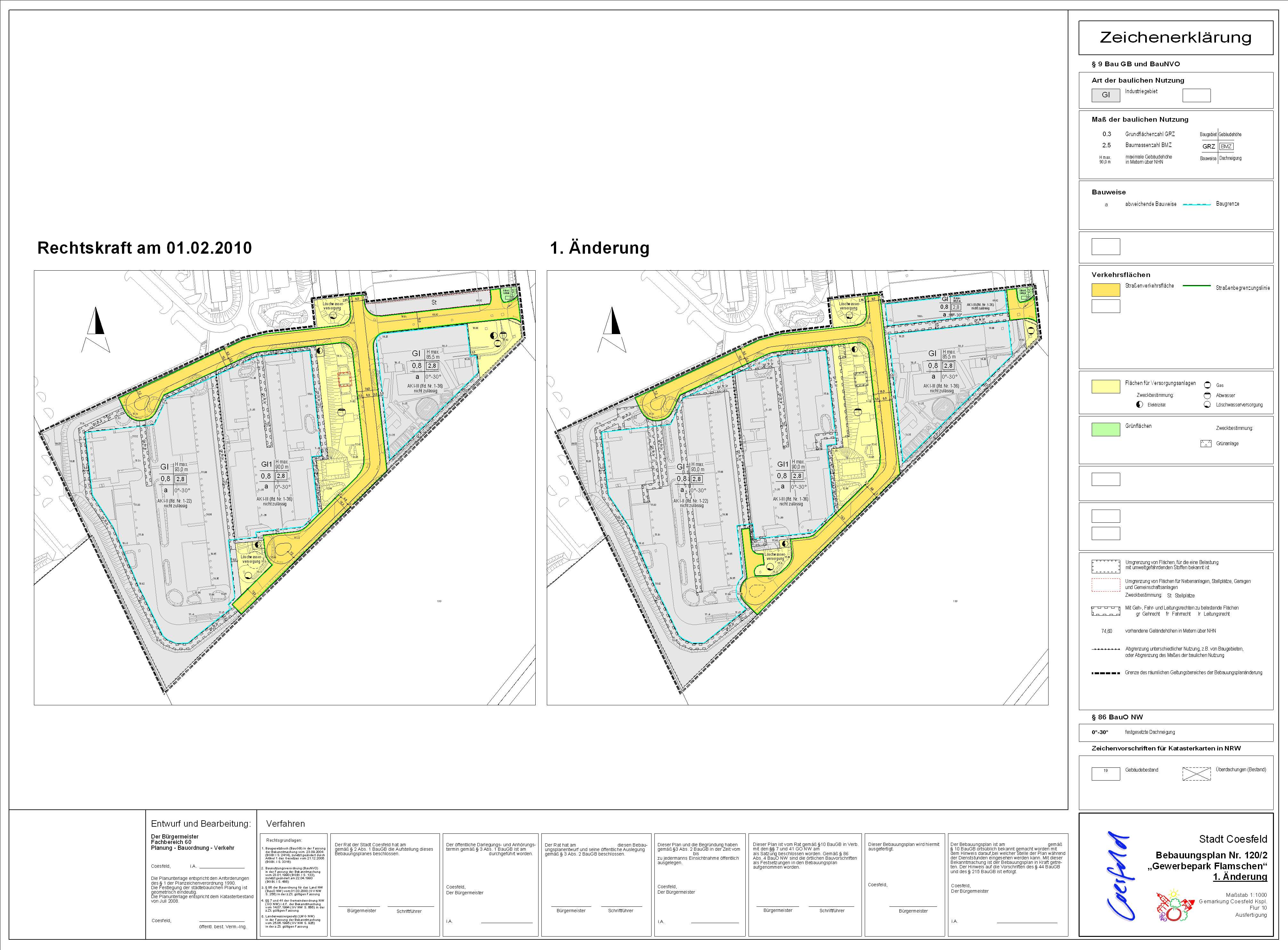1288x950 pixels.
Task: Click the north arrow in the Rechtskraft plan
Action: tap(95, 330)
